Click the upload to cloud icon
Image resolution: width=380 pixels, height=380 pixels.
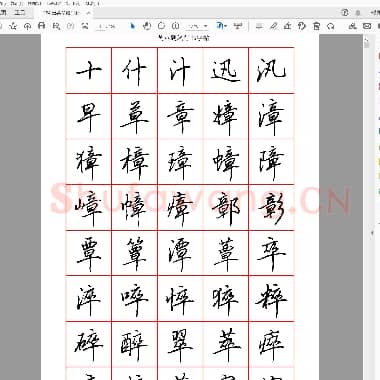(x=27, y=26)
